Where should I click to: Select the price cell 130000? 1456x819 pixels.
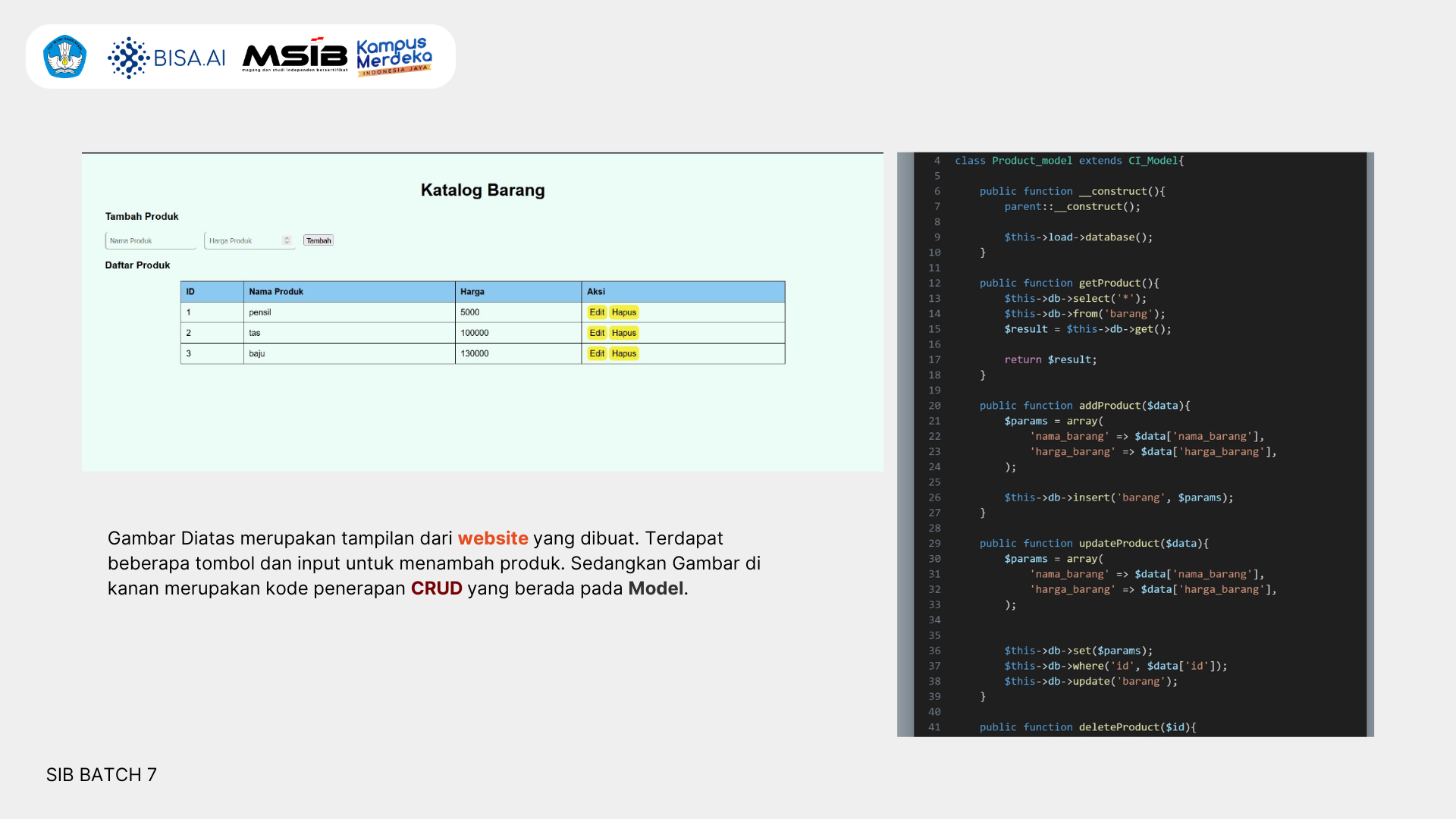tap(519, 353)
